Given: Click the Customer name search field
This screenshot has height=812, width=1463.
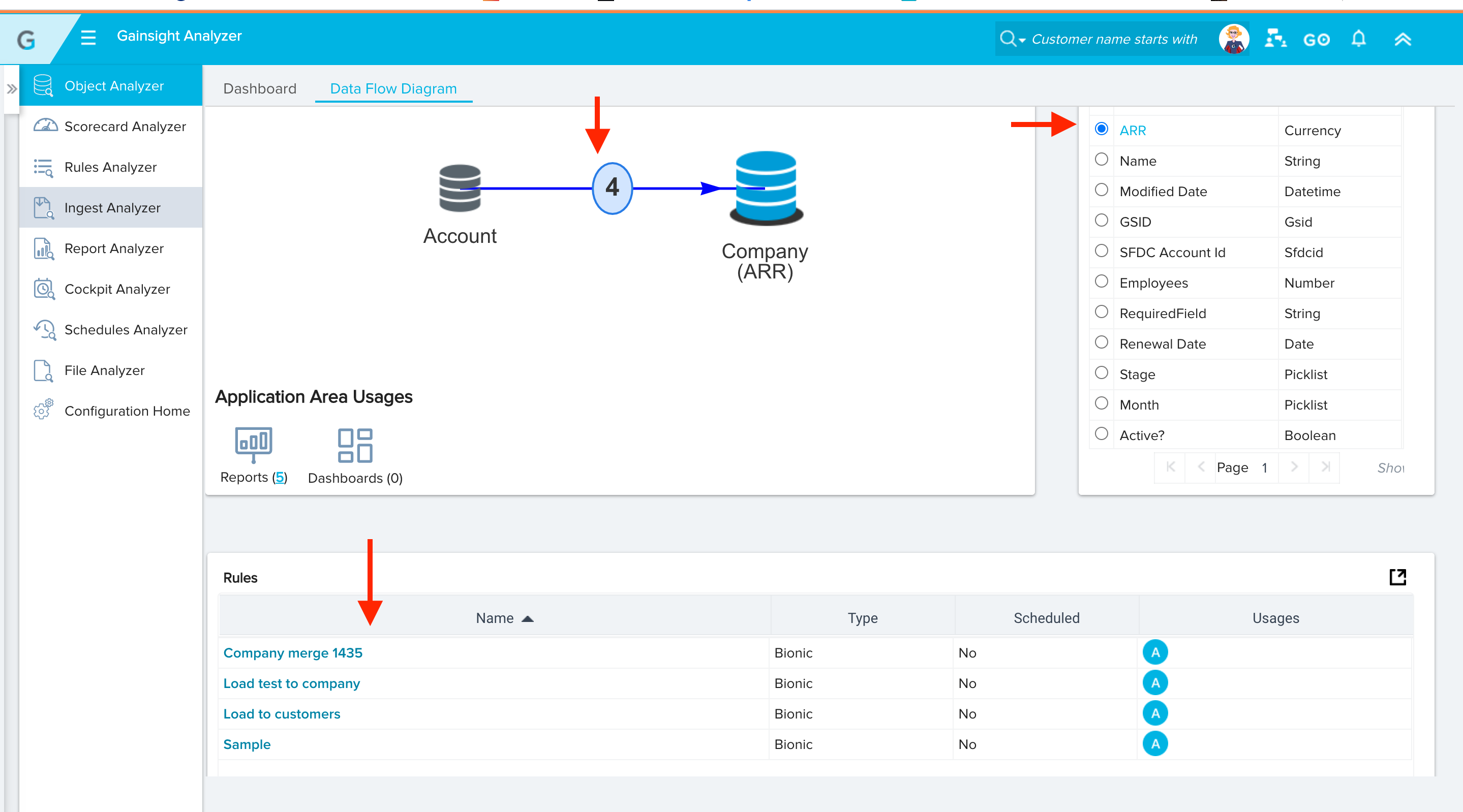Looking at the screenshot, I should pos(1114,39).
